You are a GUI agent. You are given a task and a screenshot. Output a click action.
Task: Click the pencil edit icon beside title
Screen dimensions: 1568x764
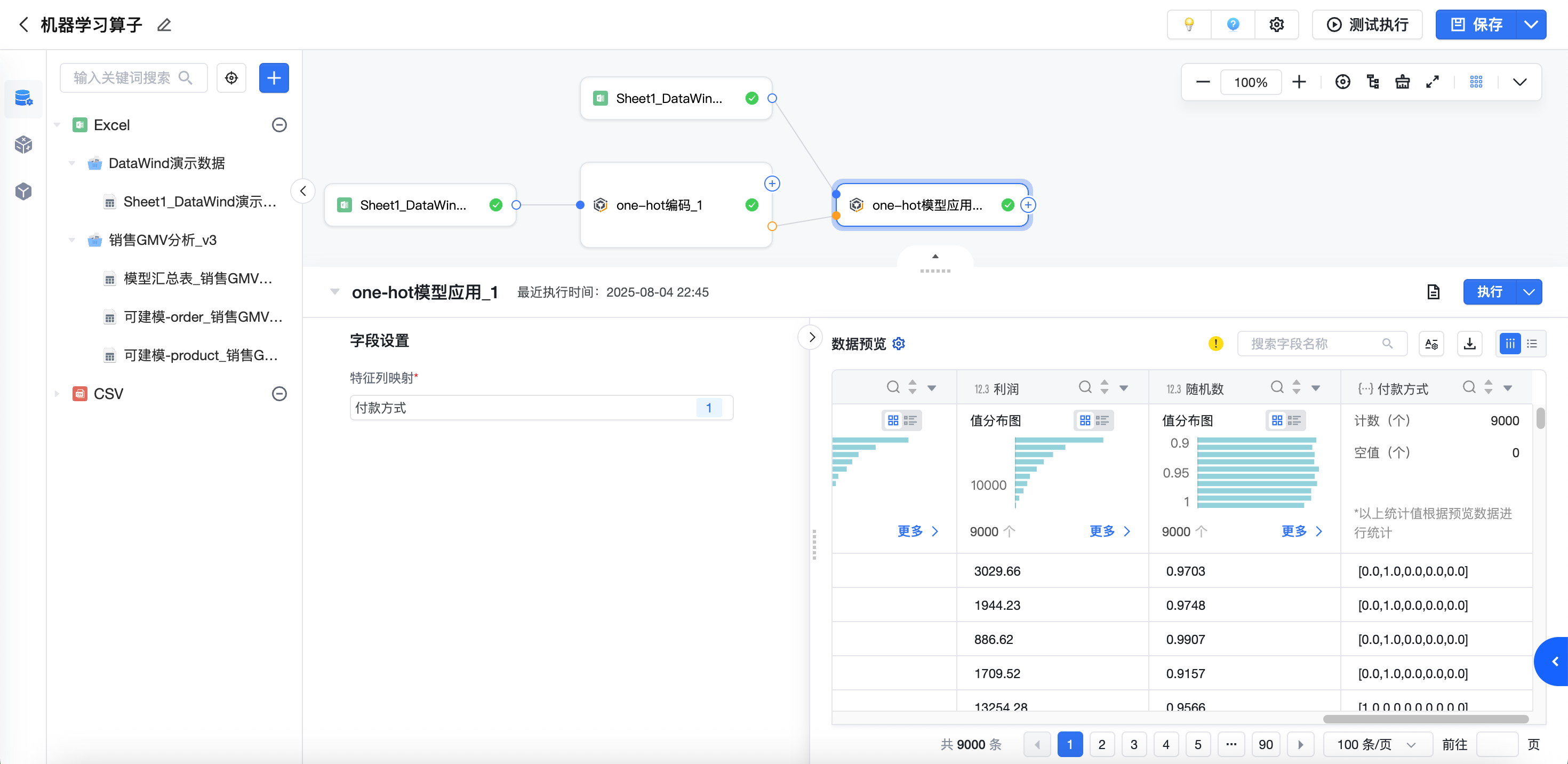coord(164,25)
